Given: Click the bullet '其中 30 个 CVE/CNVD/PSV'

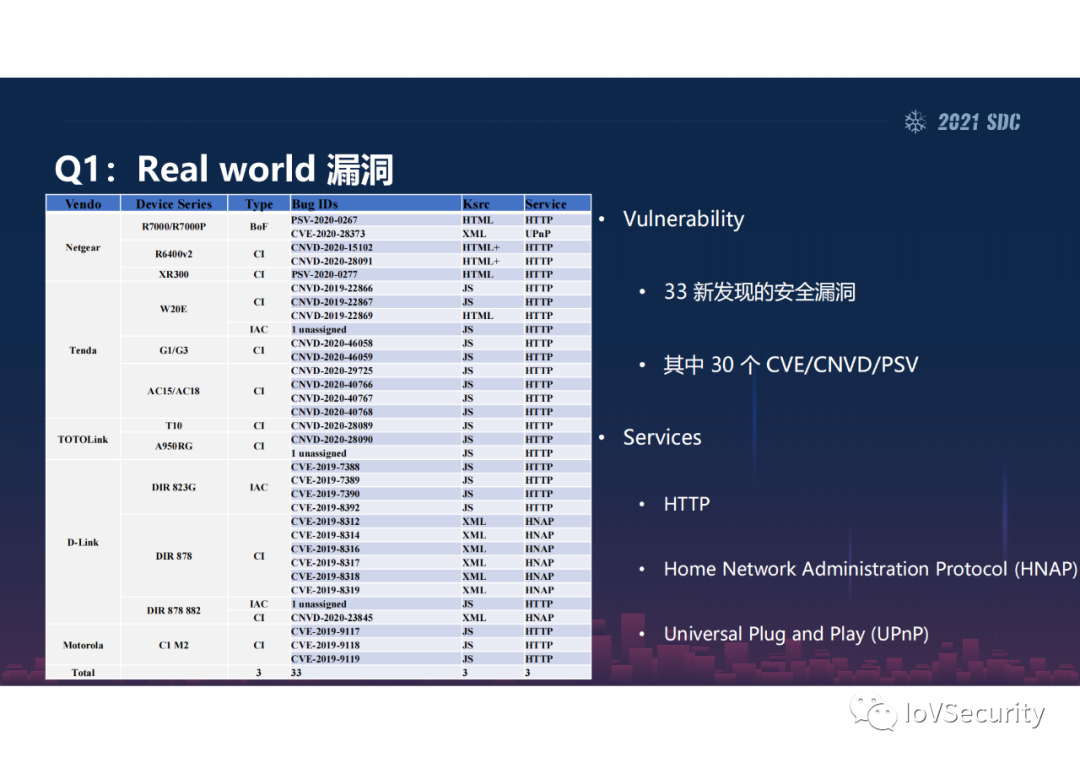Looking at the screenshot, I should [791, 364].
